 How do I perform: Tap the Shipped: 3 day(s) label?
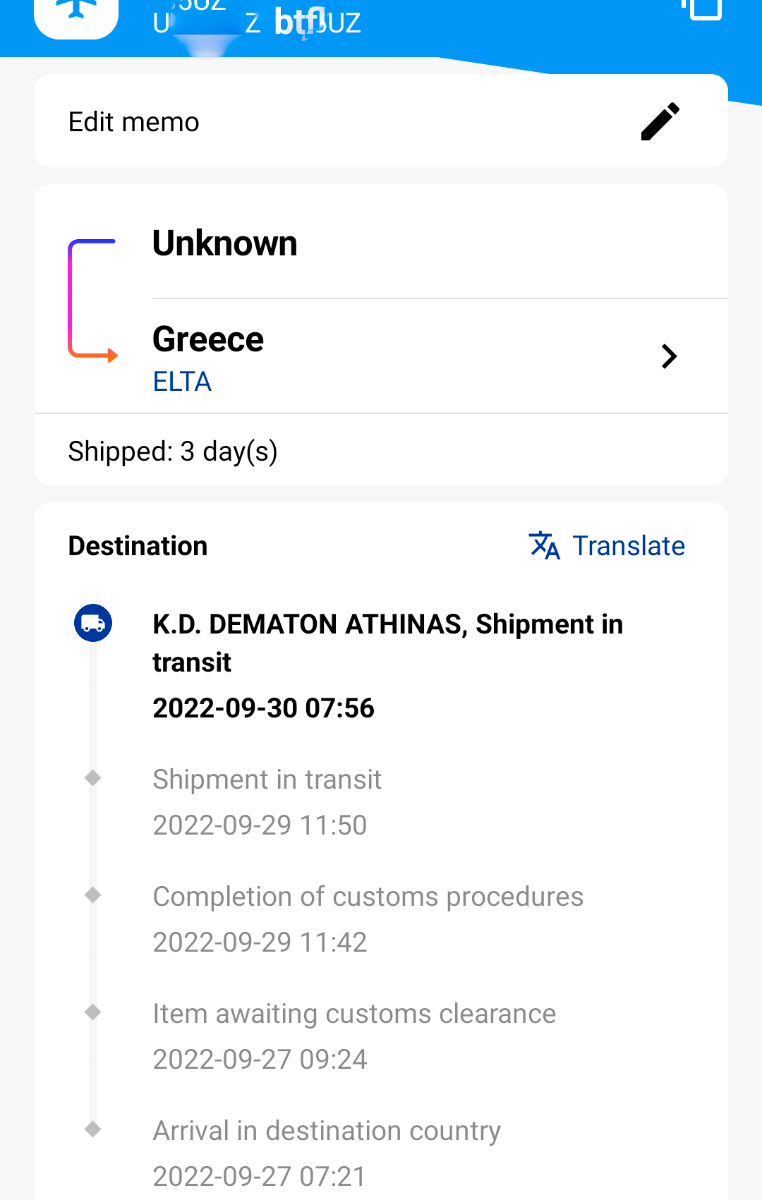(x=173, y=451)
